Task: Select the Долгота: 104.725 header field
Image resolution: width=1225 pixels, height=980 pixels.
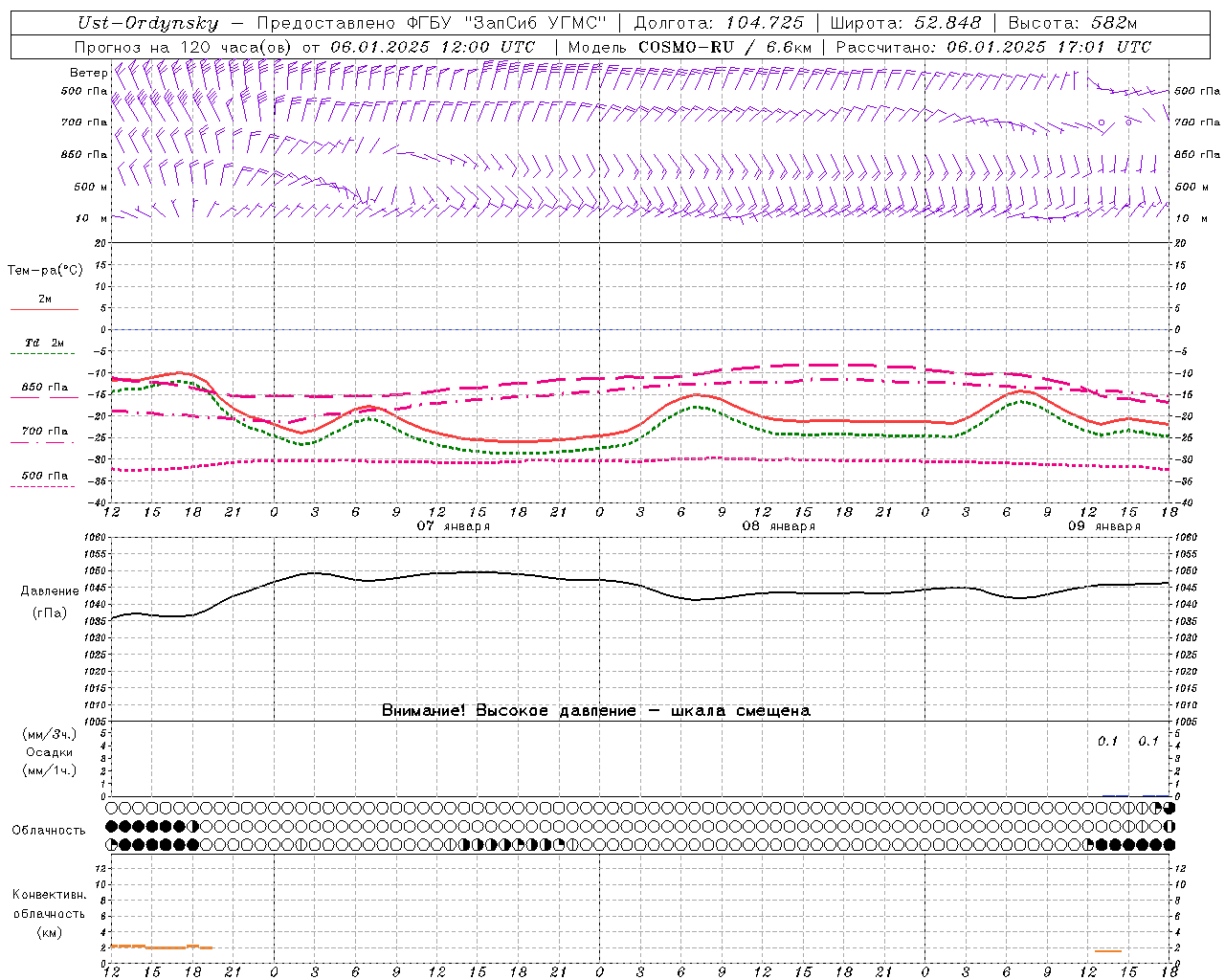Action: (x=718, y=23)
